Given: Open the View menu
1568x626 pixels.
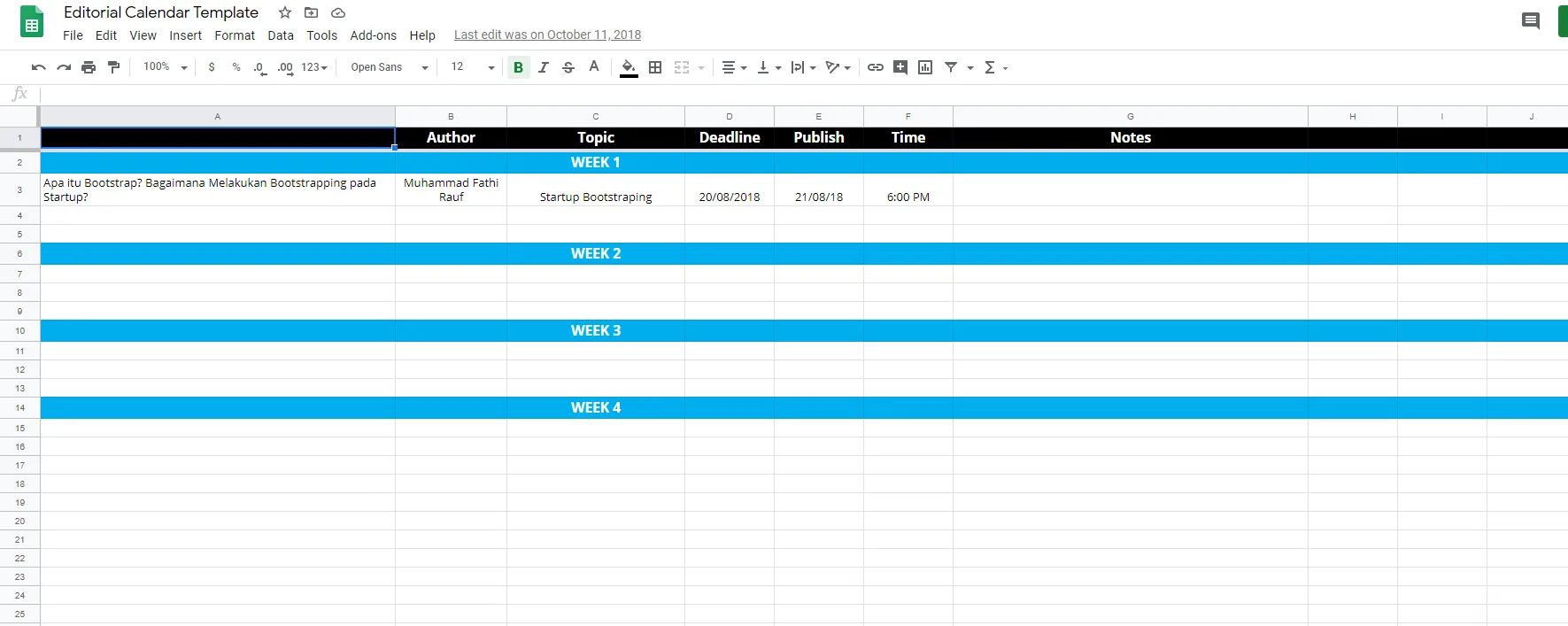Looking at the screenshot, I should 143,35.
